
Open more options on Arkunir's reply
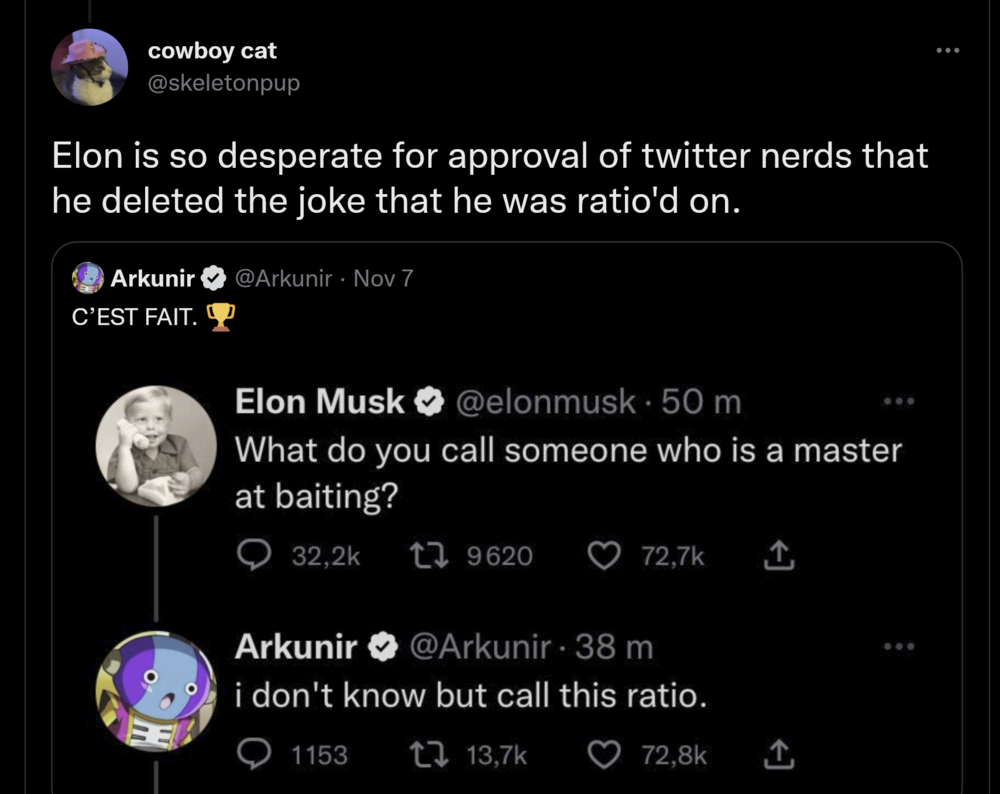(x=900, y=647)
